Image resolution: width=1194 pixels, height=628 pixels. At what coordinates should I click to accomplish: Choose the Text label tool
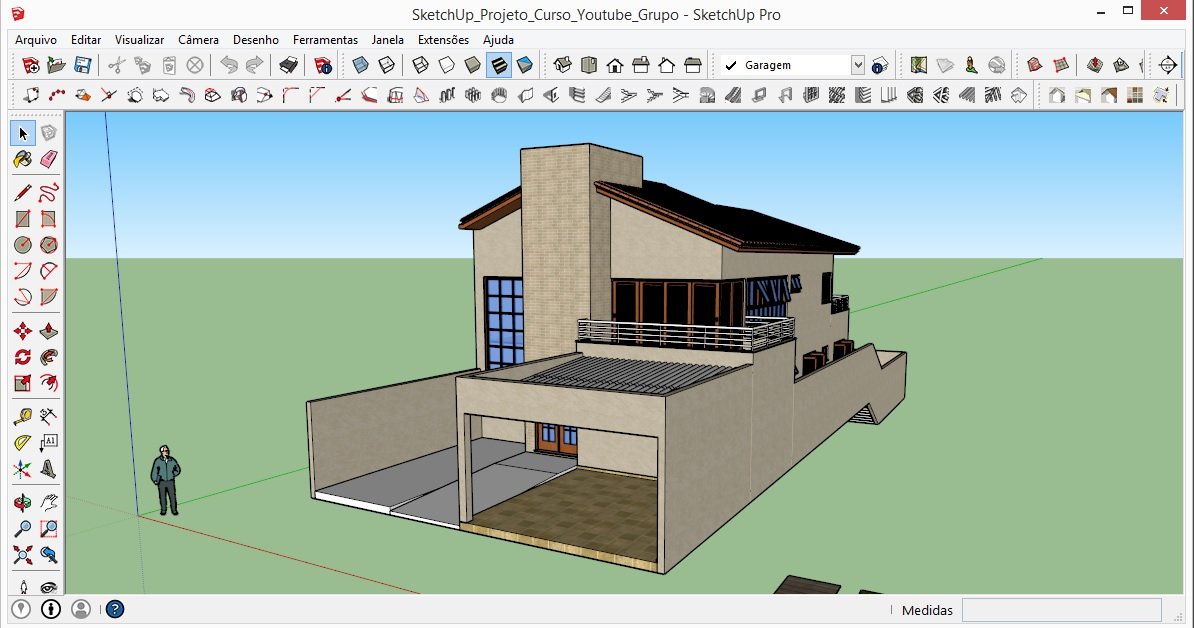click(x=49, y=442)
